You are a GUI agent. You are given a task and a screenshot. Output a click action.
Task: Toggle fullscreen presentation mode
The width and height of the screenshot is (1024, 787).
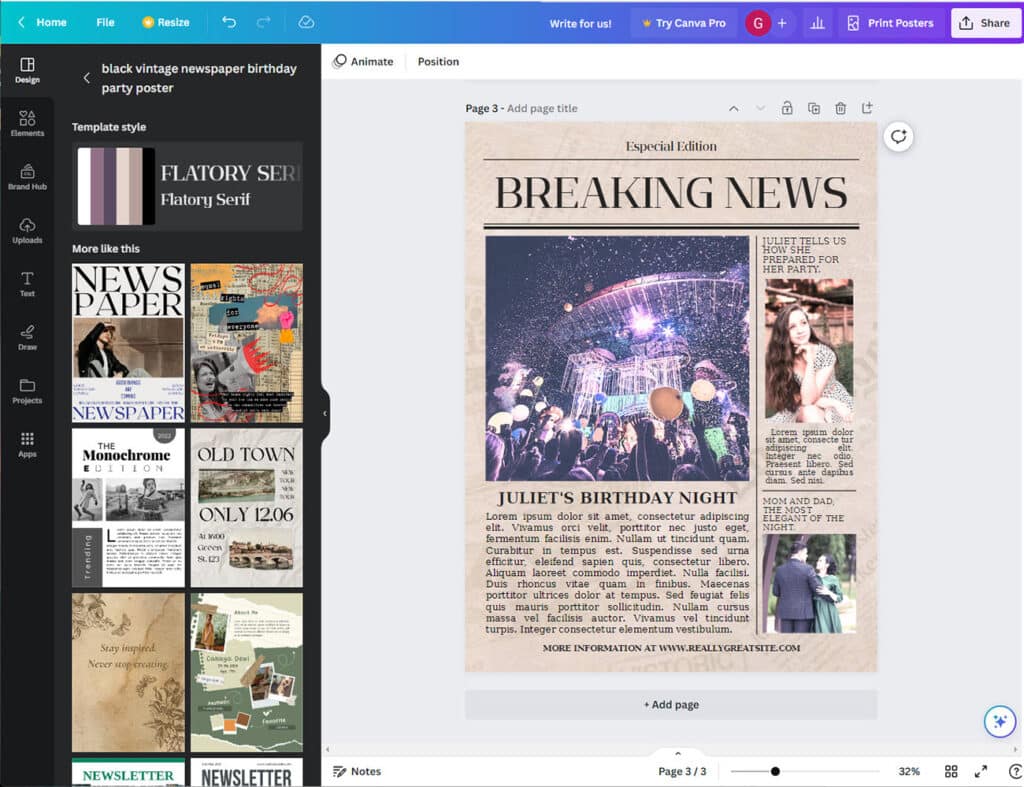tap(980, 771)
